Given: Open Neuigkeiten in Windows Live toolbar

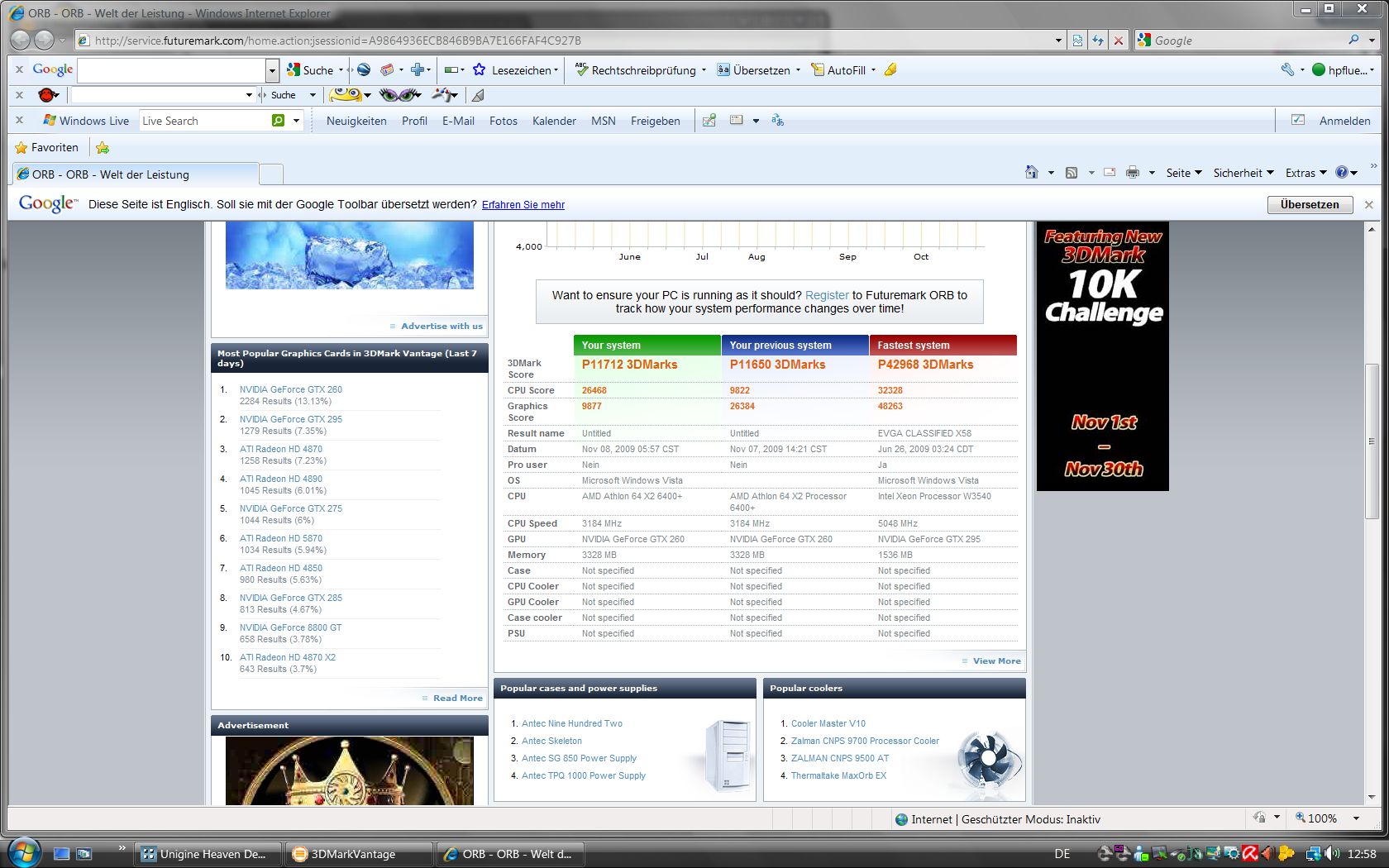Looking at the screenshot, I should [356, 121].
